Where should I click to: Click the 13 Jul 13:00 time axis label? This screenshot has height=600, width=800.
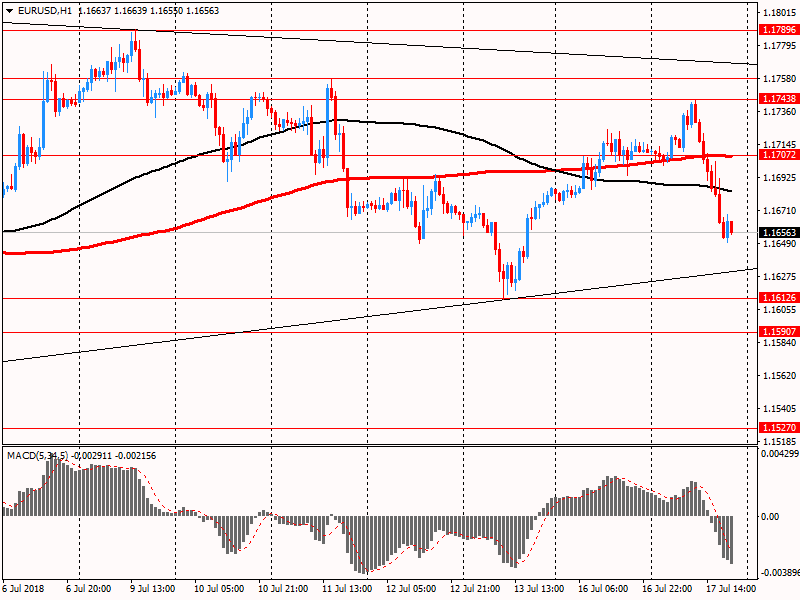pos(539,589)
